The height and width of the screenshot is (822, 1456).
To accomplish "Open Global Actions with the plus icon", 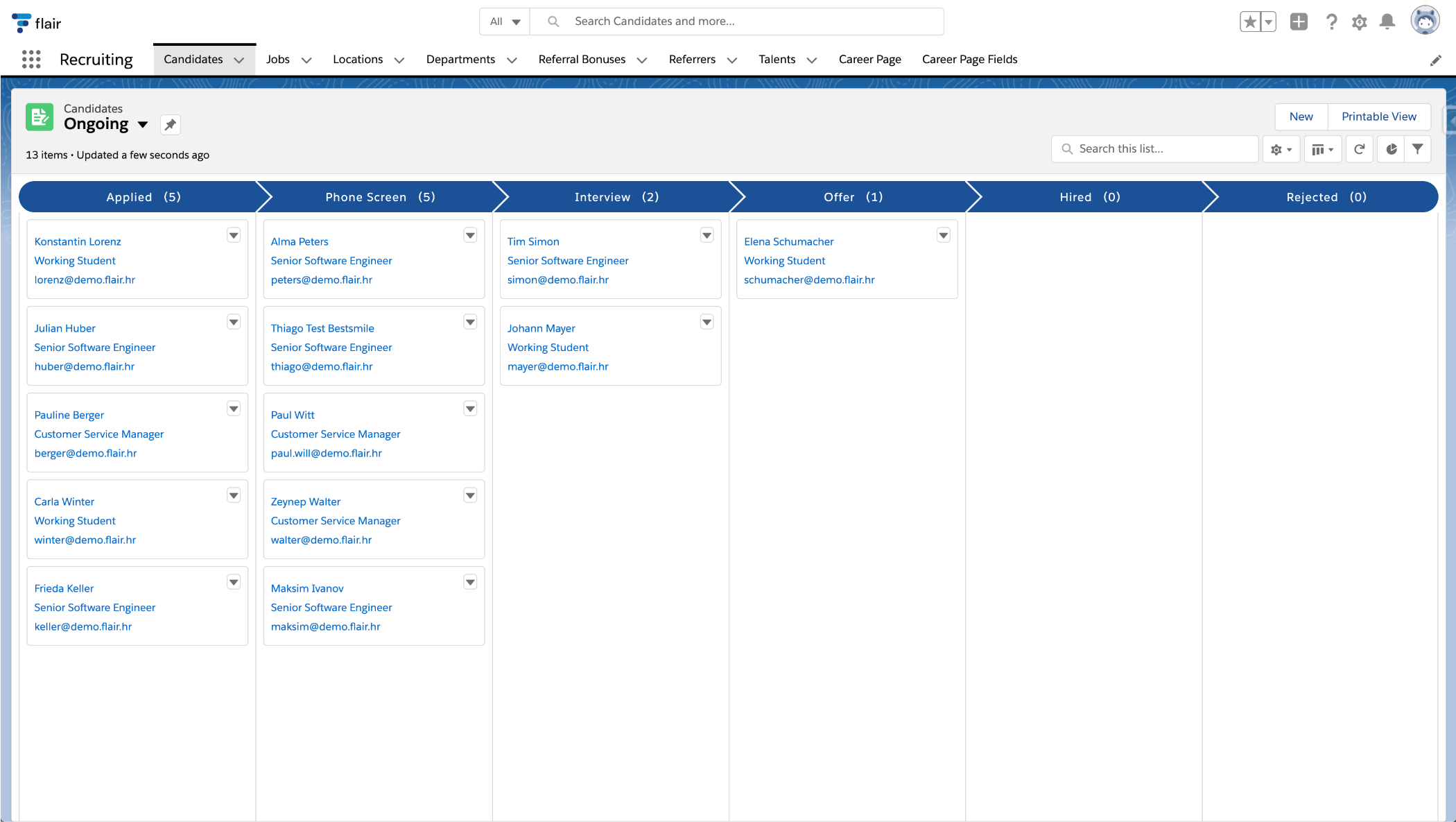I will pyautogui.click(x=1299, y=22).
